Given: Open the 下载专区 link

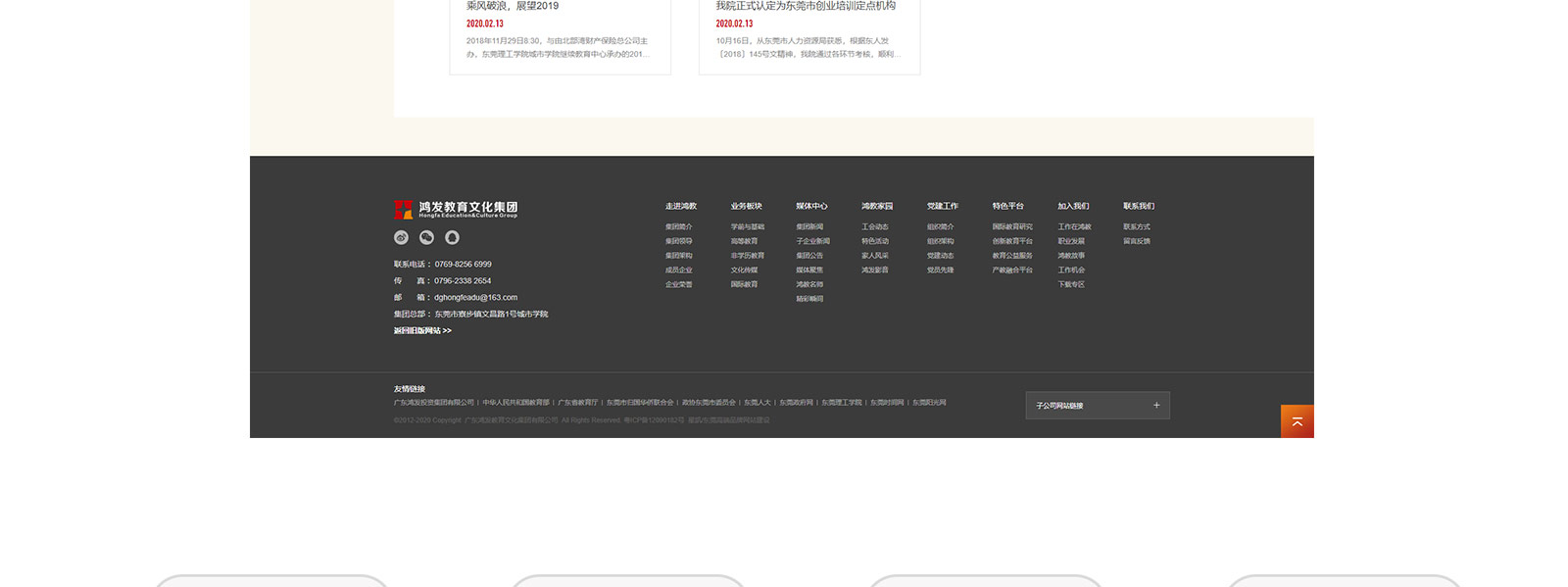Looking at the screenshot, I should tap(1071, 285).
